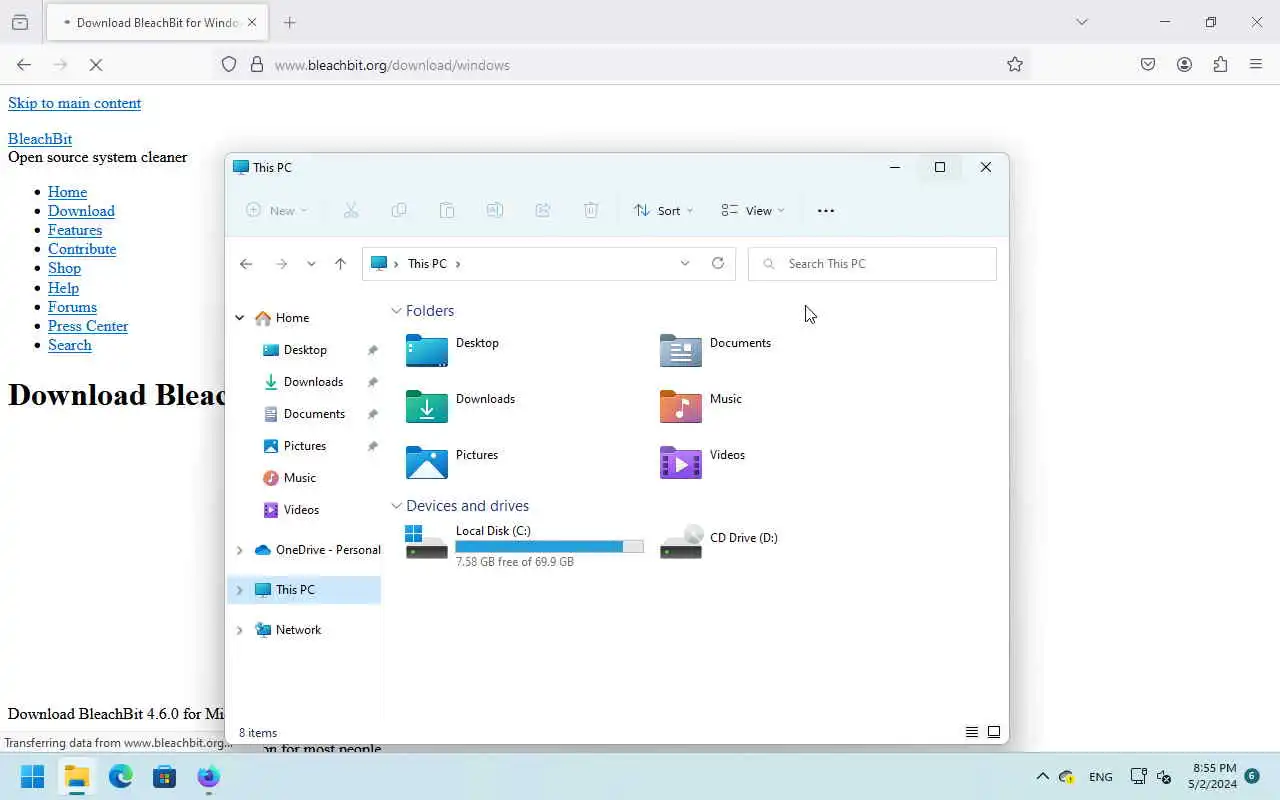Open the recent locations dropdown arrow
The height and width of the screenshot is (800, 1280).
tap(311, 264)
